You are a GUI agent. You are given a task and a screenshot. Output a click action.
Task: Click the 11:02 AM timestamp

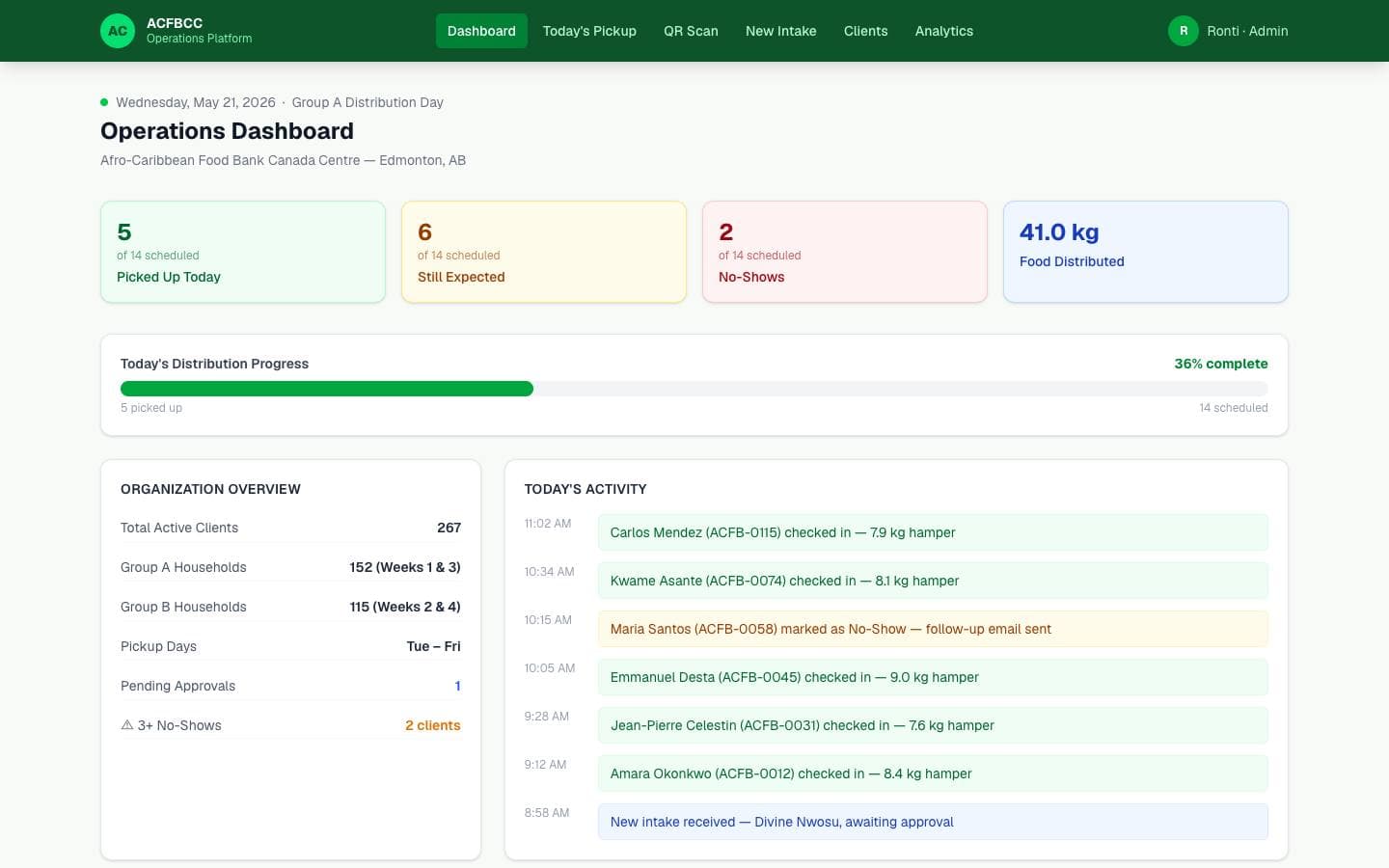coord(548,524)
